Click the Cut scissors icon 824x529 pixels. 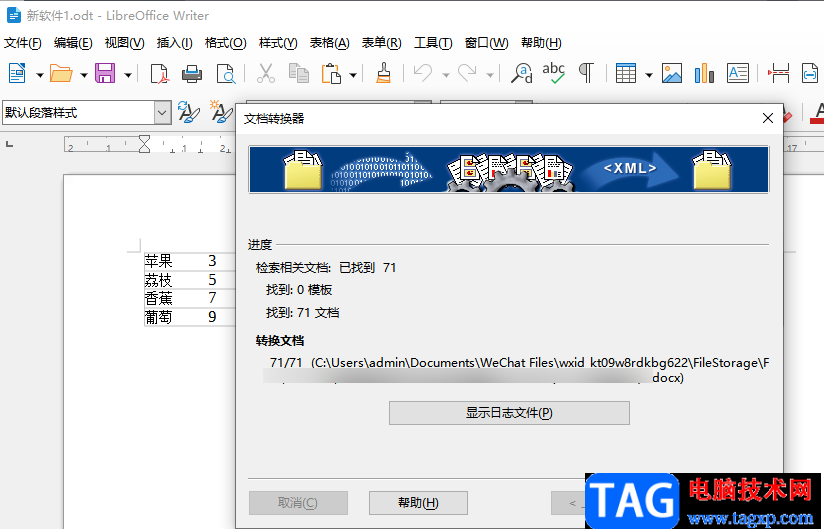266,74
